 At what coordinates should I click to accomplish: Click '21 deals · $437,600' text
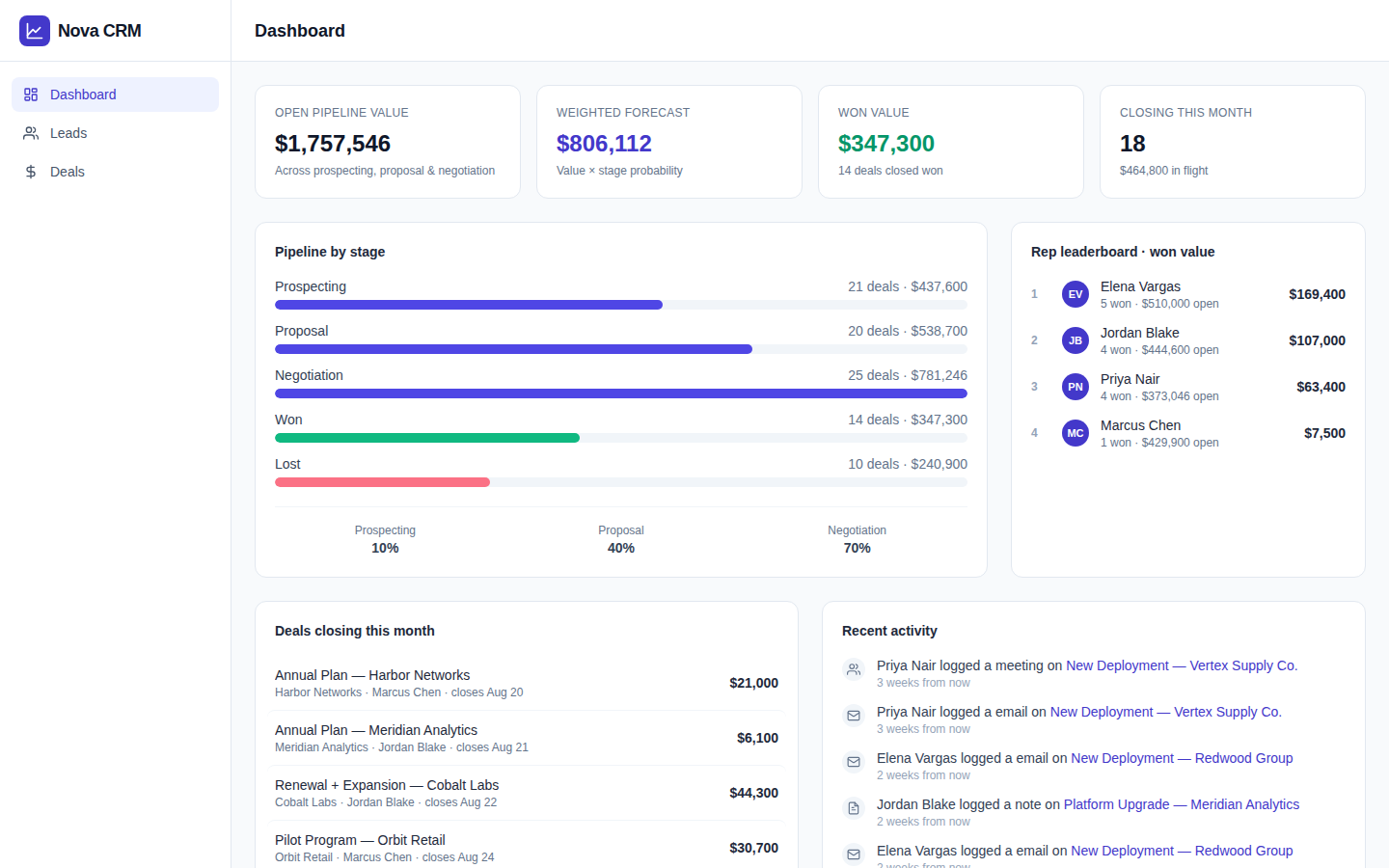tap(908, 286)
